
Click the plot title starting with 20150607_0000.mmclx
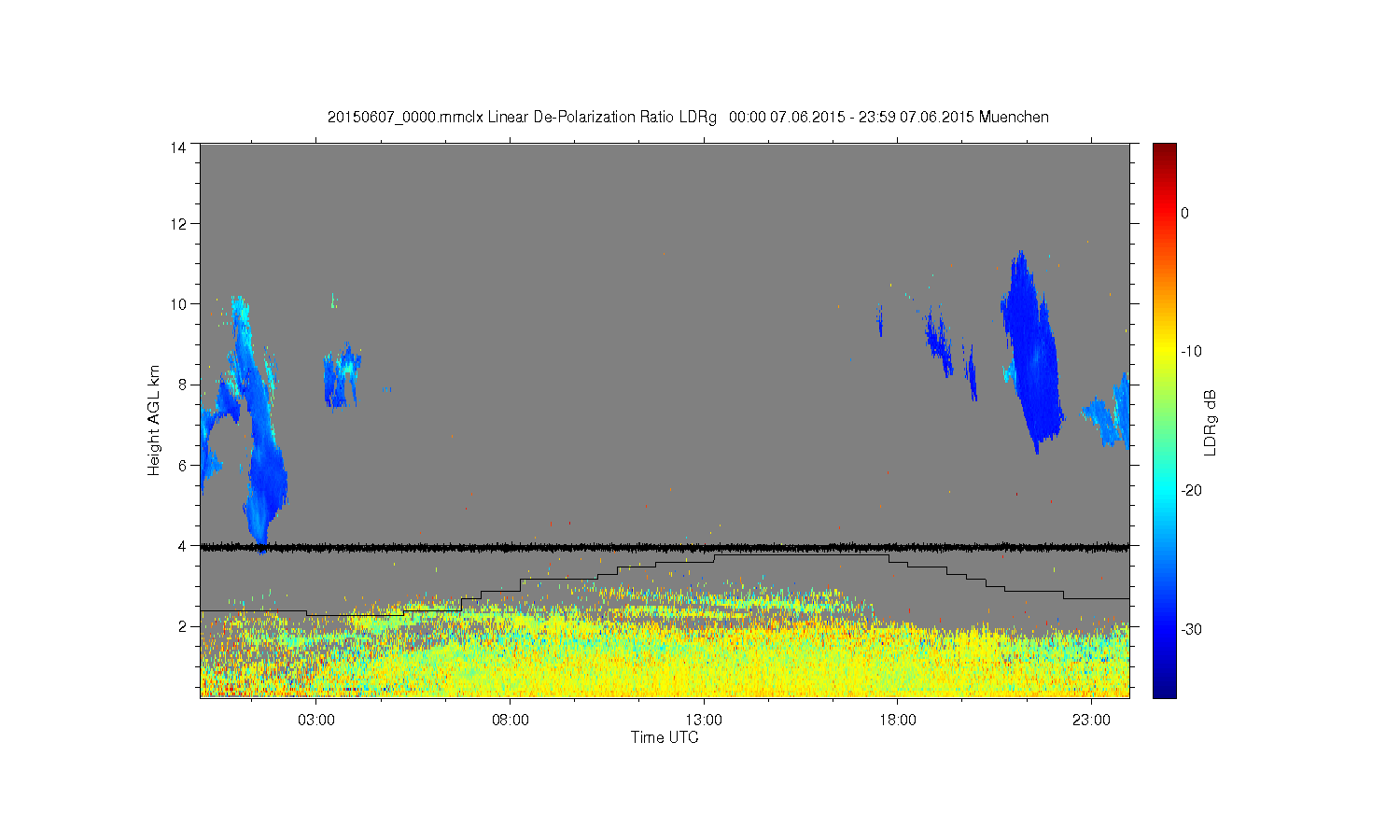[688, 118]
